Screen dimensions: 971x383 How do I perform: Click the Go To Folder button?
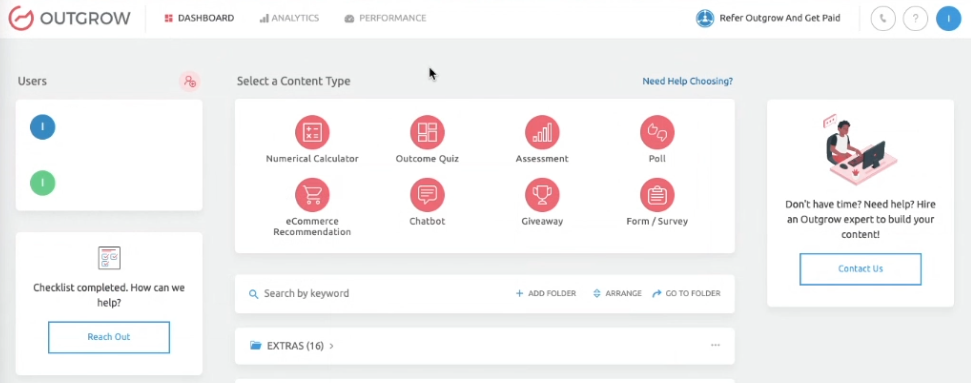(686, 293)
